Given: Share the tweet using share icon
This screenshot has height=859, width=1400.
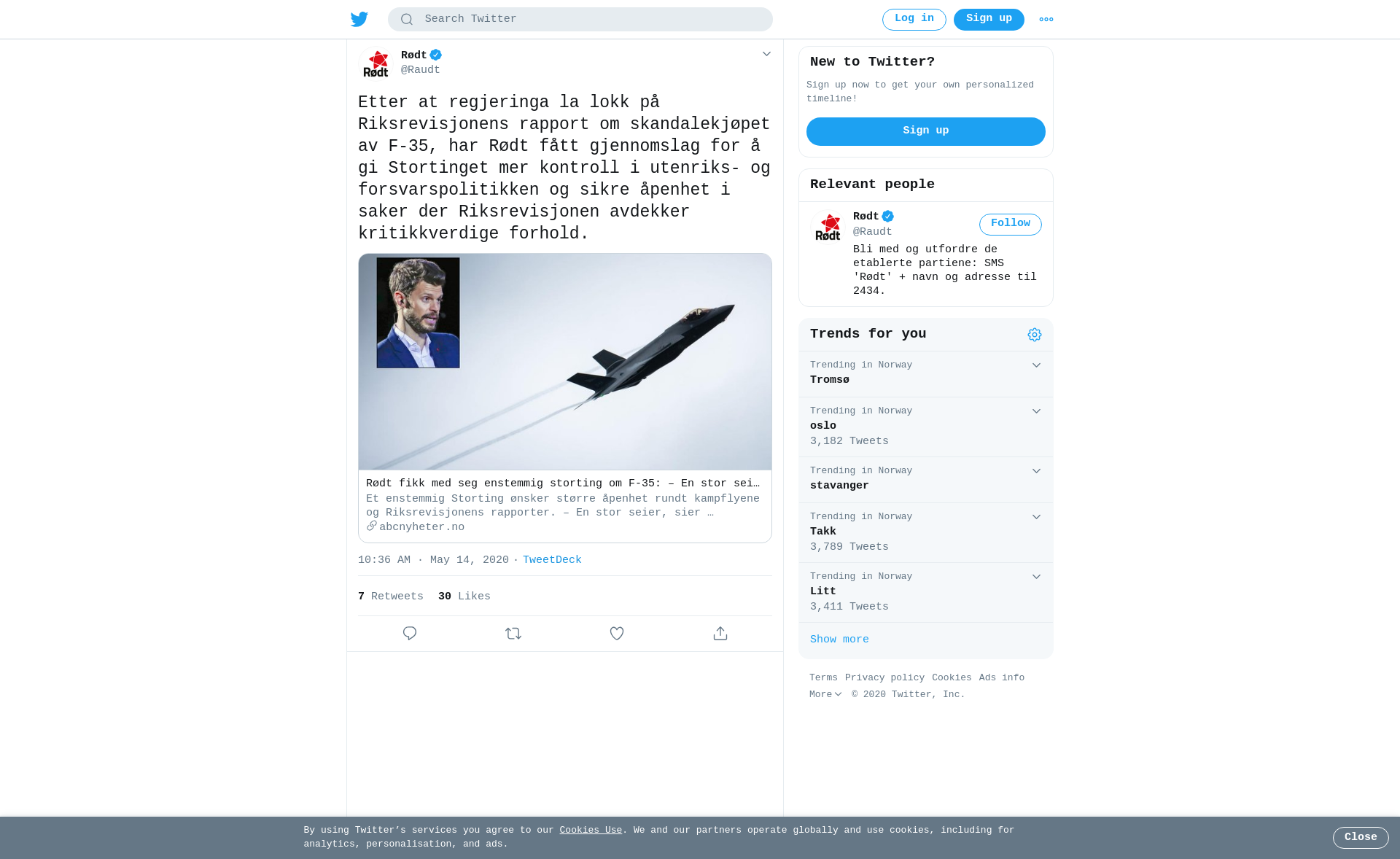Looking at the screenshot, I should pyautogui.click(x=720, y=634).
